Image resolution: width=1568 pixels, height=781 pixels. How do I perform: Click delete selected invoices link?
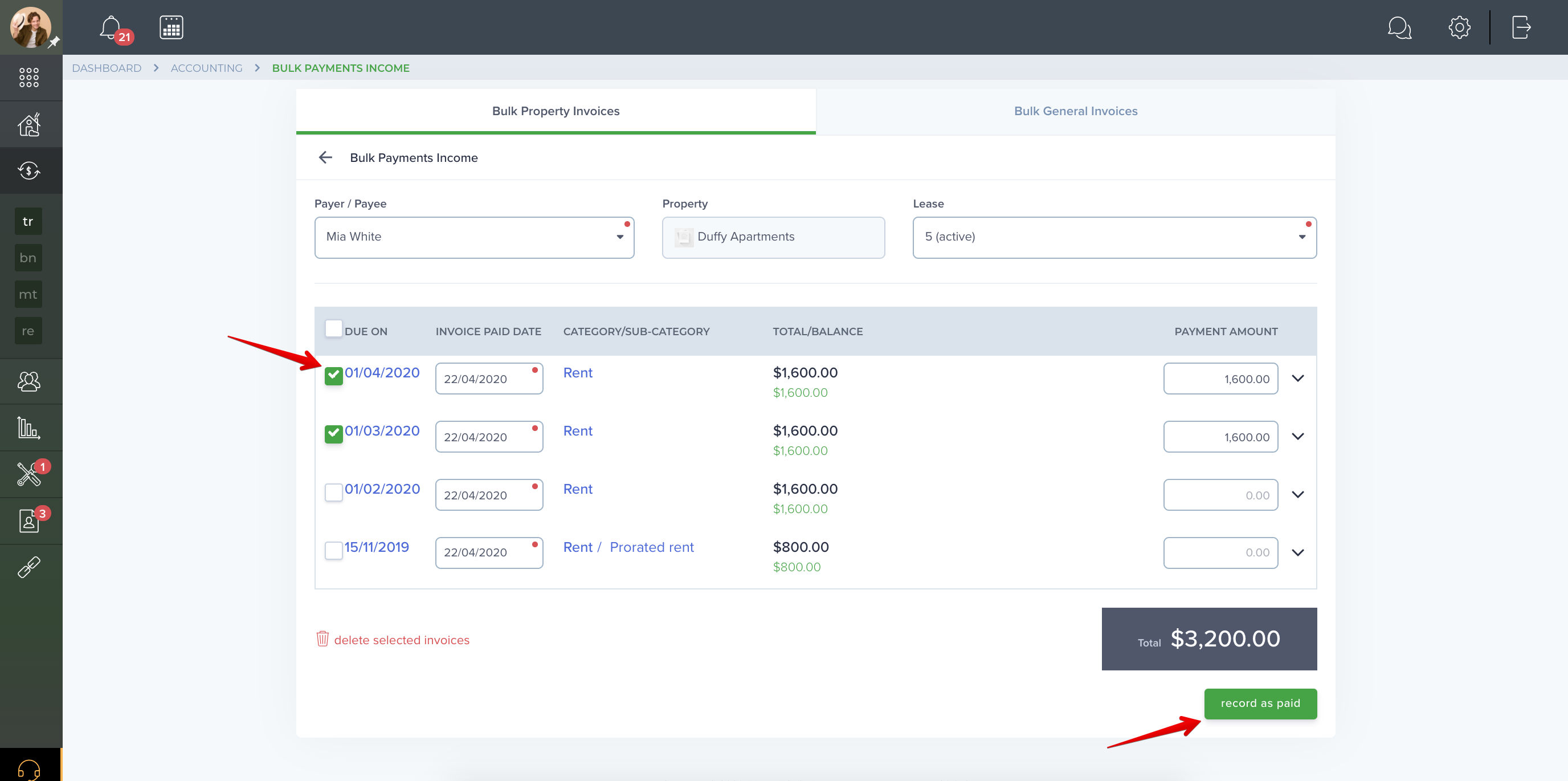[401, 640]
